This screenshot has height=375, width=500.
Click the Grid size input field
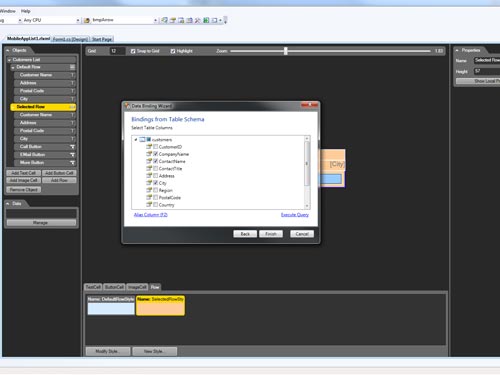coord(117,51)
